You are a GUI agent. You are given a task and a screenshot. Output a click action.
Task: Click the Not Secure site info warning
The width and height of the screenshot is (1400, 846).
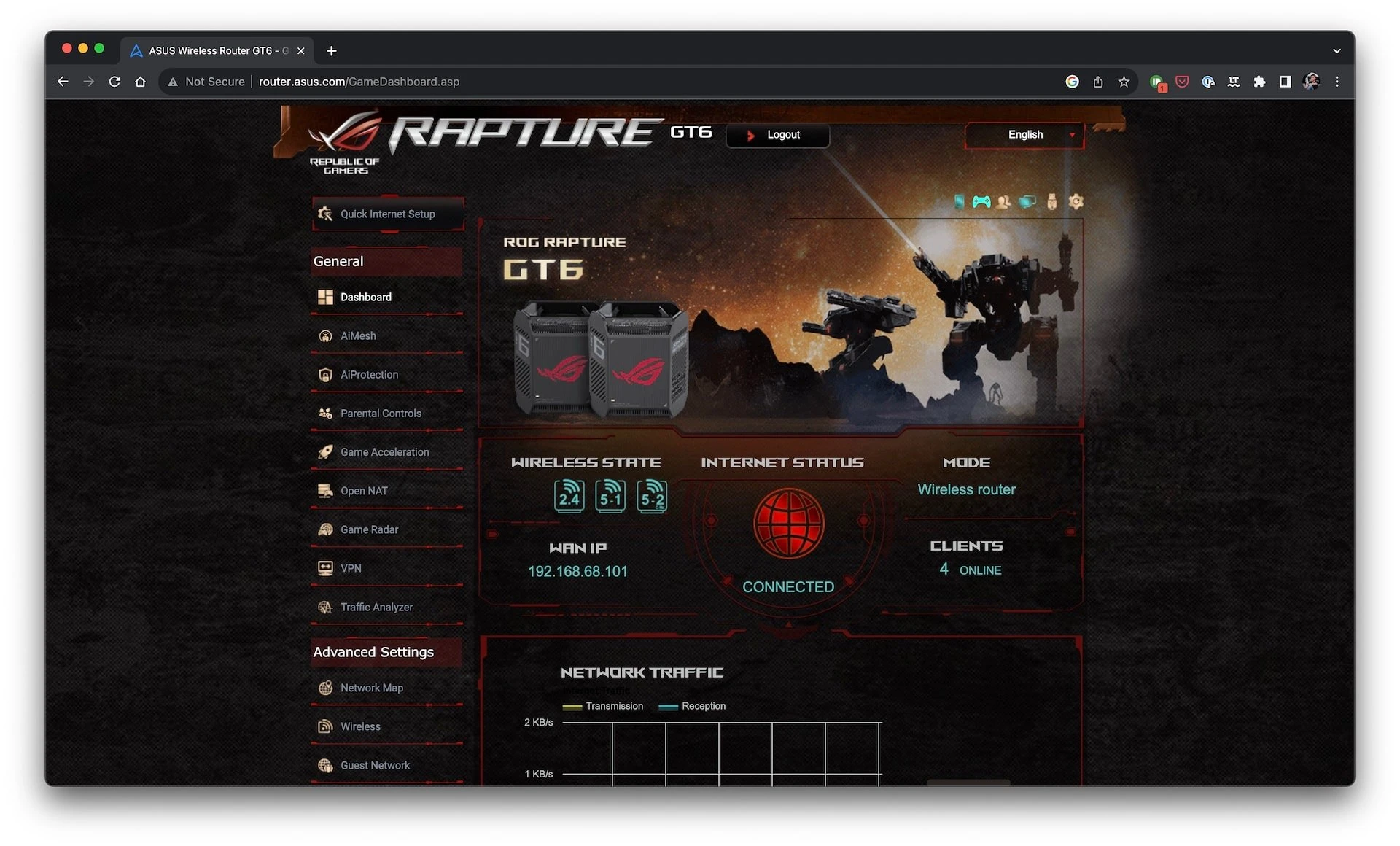tap(206, 82)
